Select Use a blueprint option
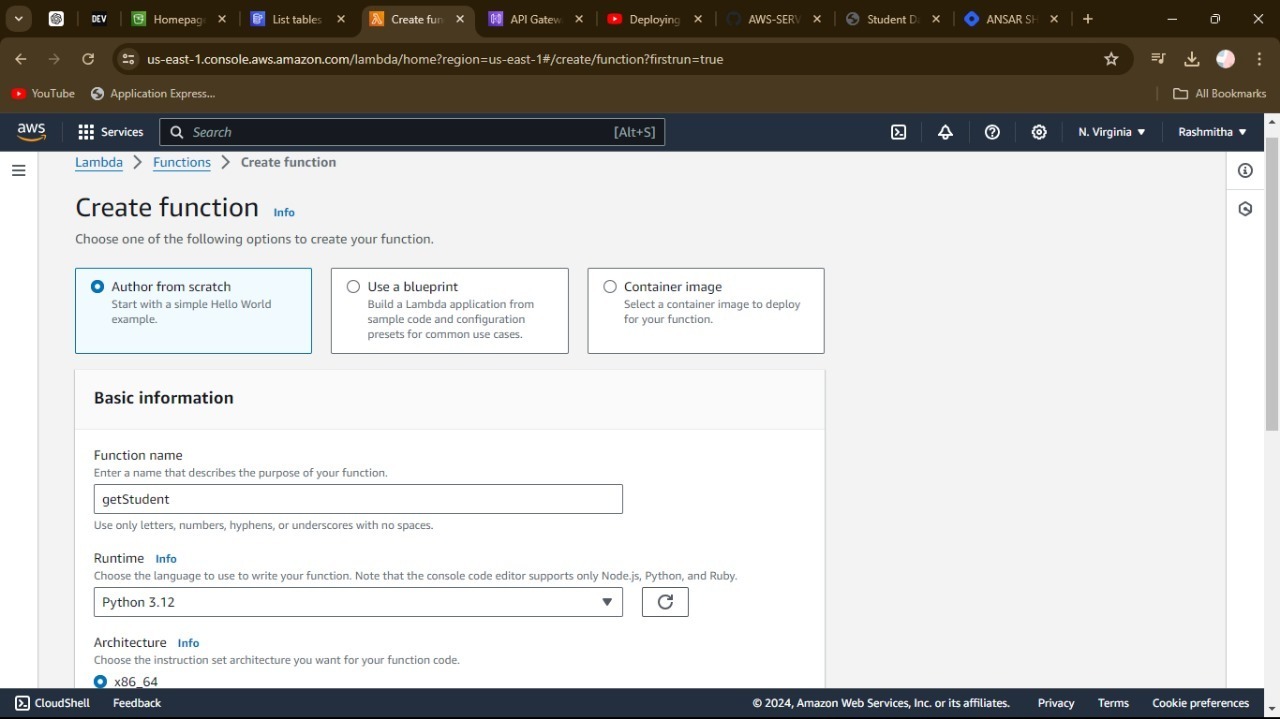Viewport: 1280px width, 719px height. pyautogui.click(x=449, y=310)
